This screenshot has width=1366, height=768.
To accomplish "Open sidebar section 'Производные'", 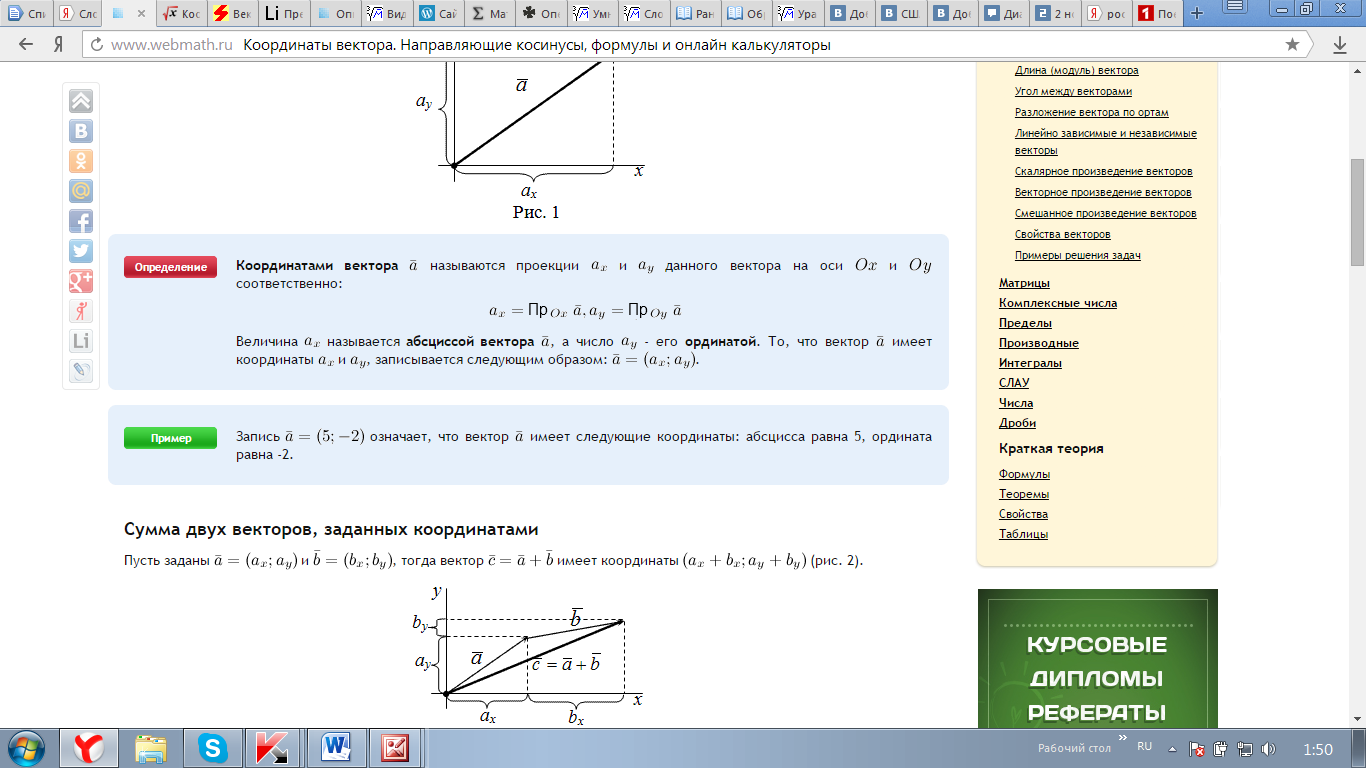I will [x=1038, y=343].
